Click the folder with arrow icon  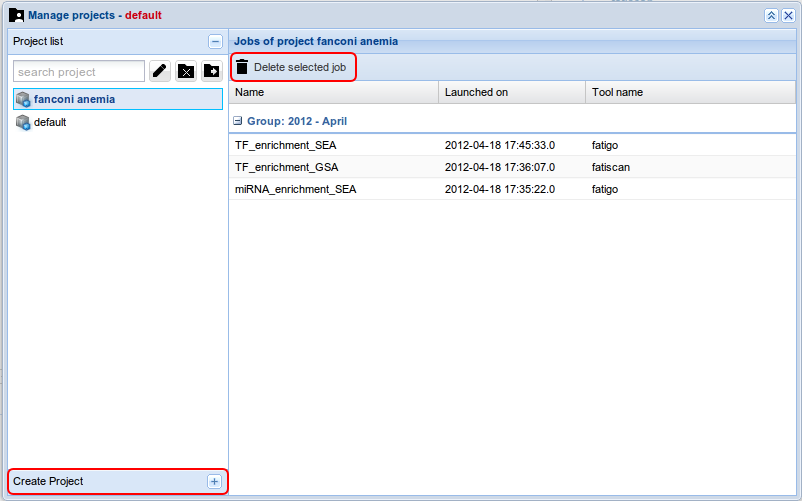pos(212,71)
